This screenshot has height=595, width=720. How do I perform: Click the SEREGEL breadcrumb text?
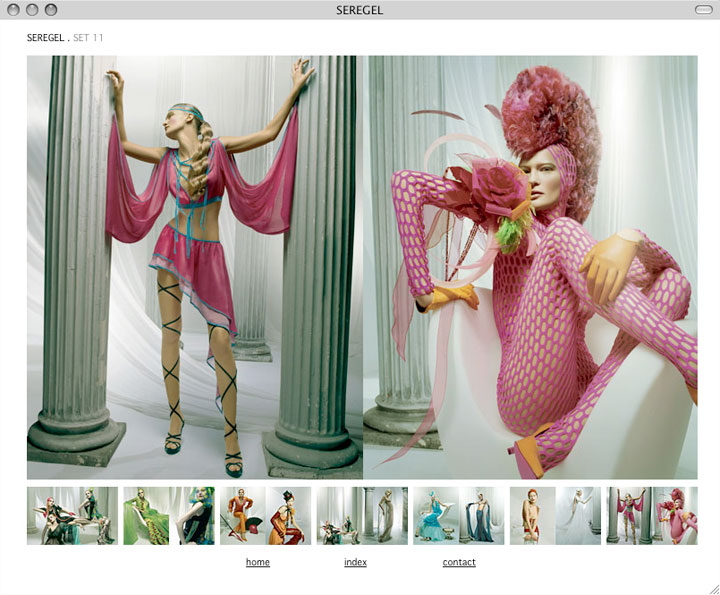[x=45, y=38]
